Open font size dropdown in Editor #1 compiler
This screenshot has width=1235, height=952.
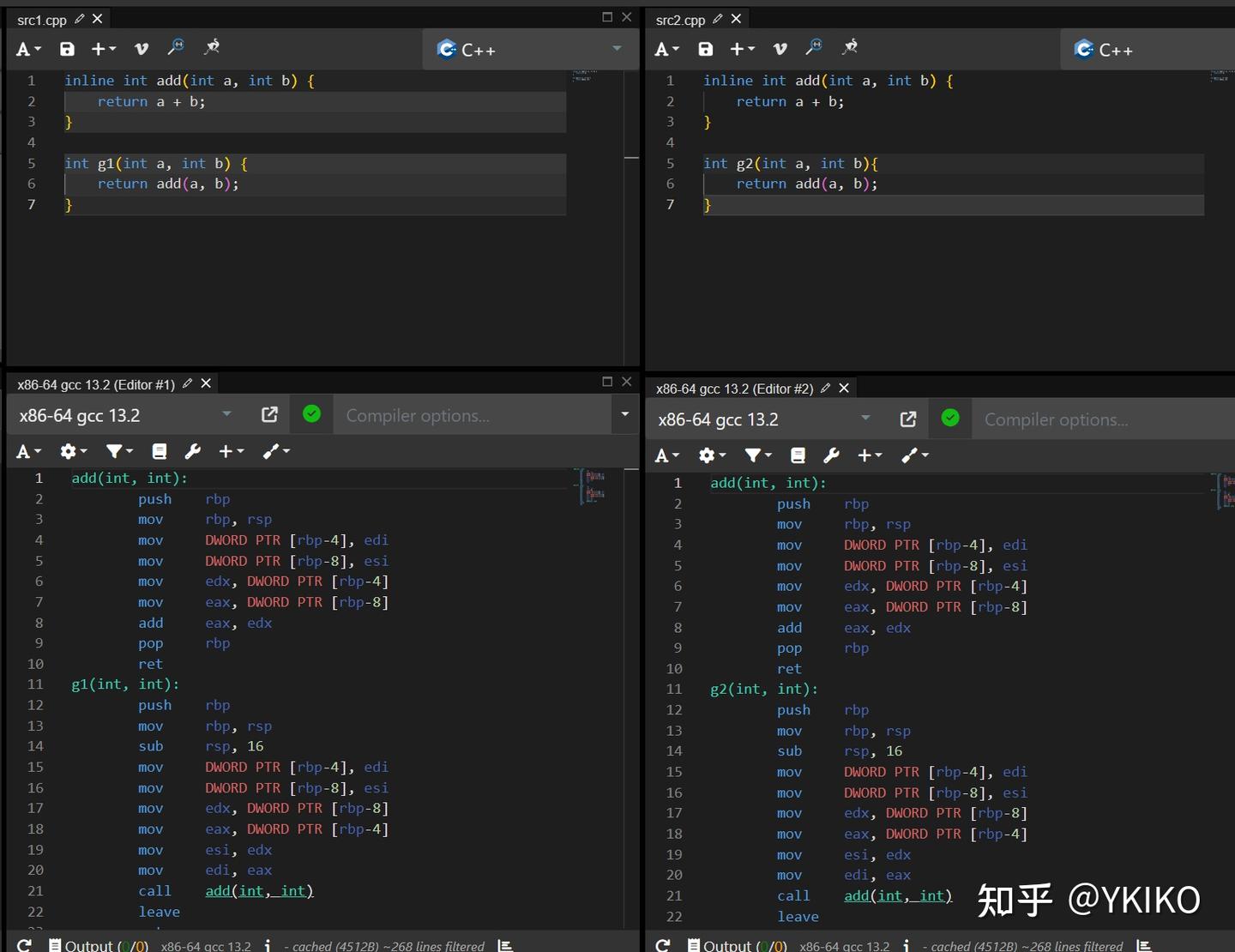click(28, 451)
